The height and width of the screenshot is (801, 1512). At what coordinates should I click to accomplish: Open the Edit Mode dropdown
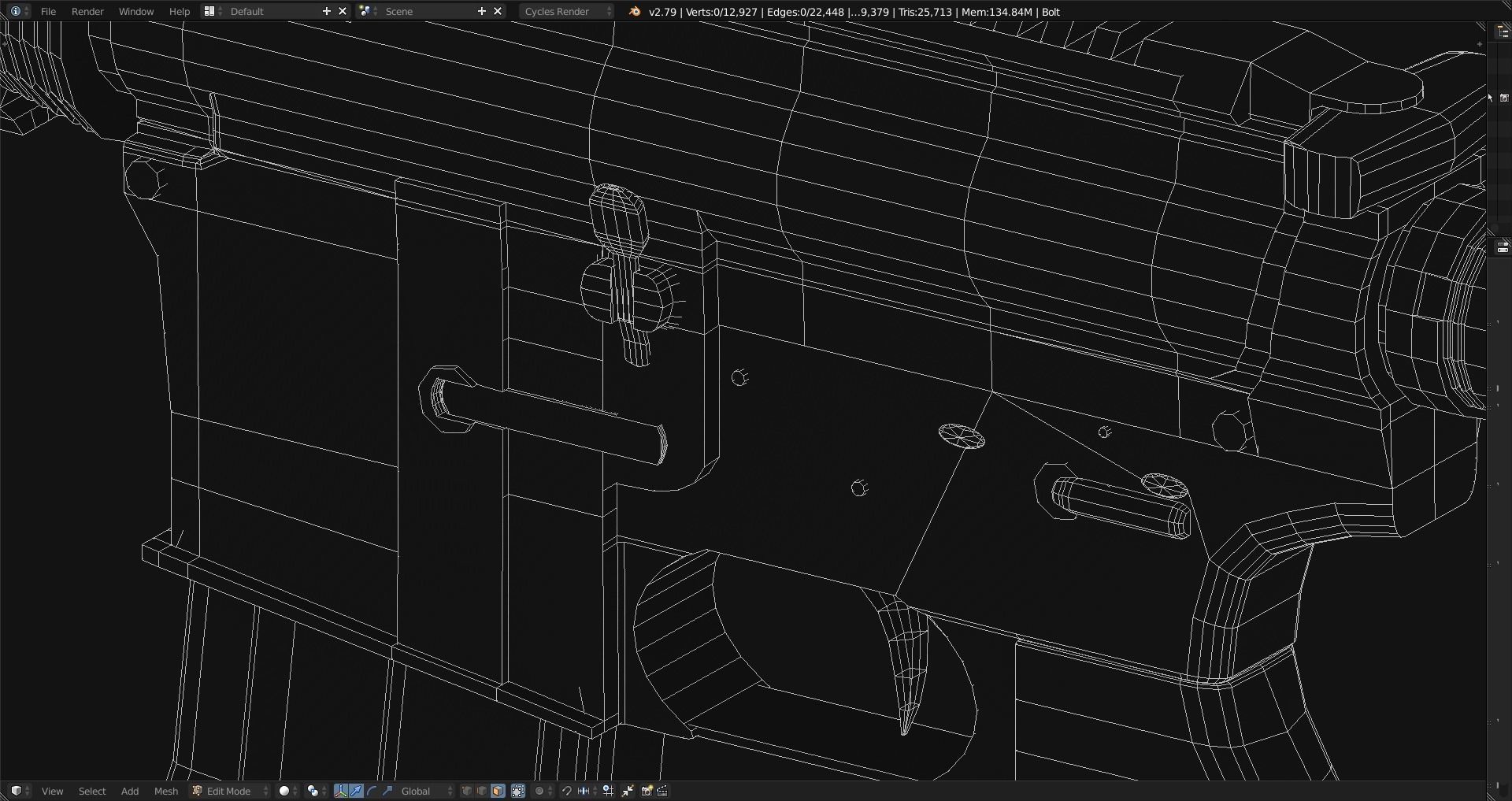(230, 791)
